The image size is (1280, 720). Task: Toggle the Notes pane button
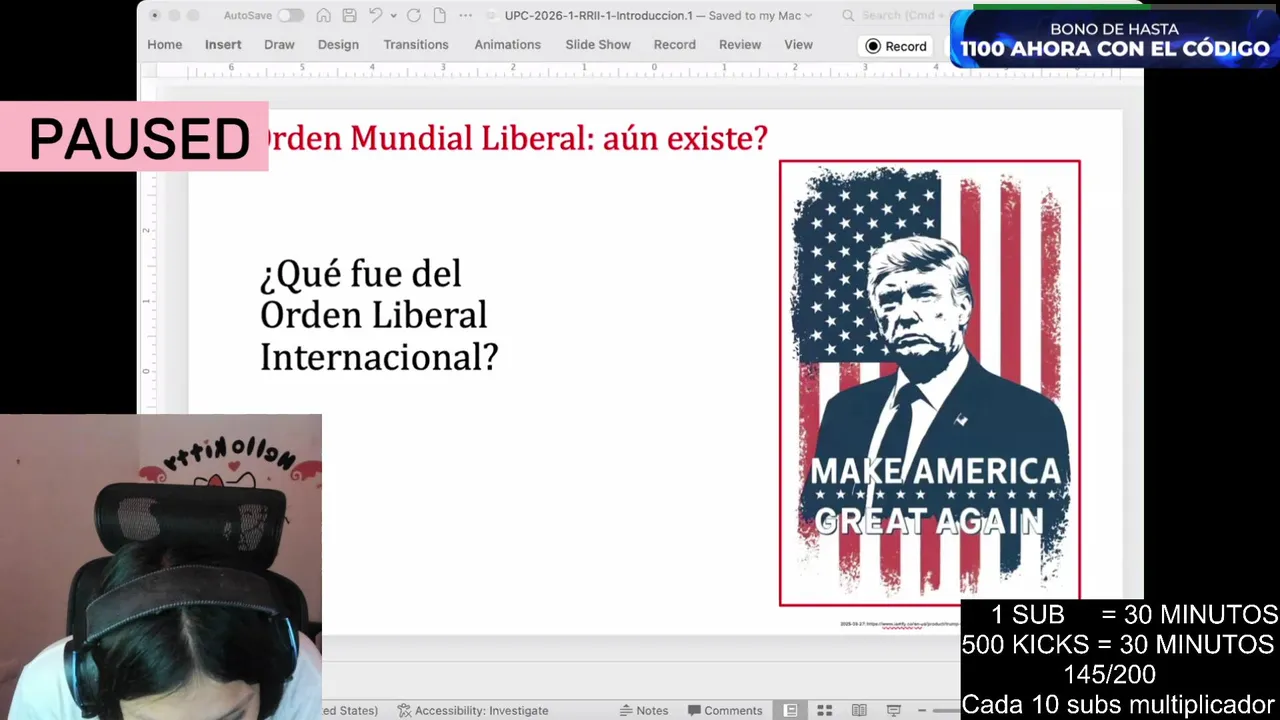point(644,710)
